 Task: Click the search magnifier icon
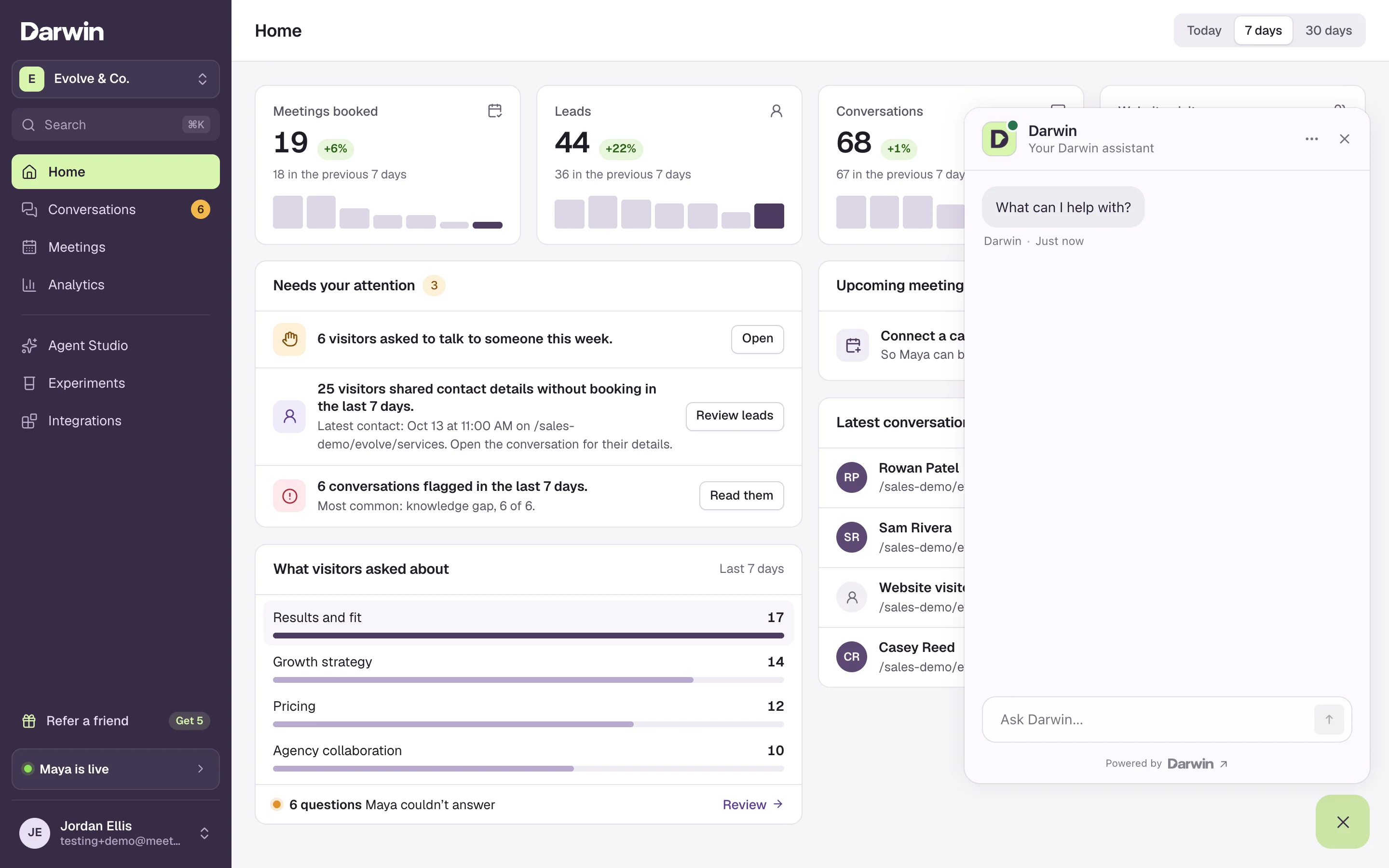tap(28, 124)
